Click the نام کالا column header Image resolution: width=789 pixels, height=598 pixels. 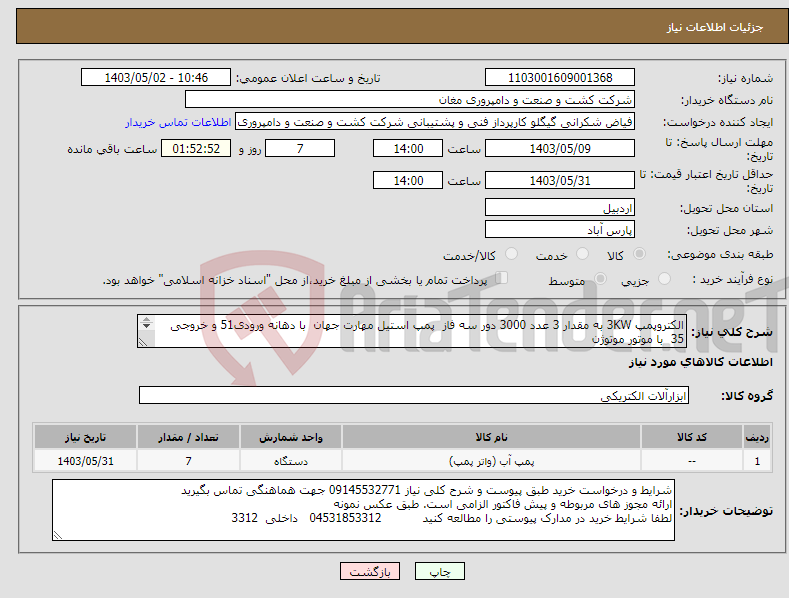click(x=491, y=437)
